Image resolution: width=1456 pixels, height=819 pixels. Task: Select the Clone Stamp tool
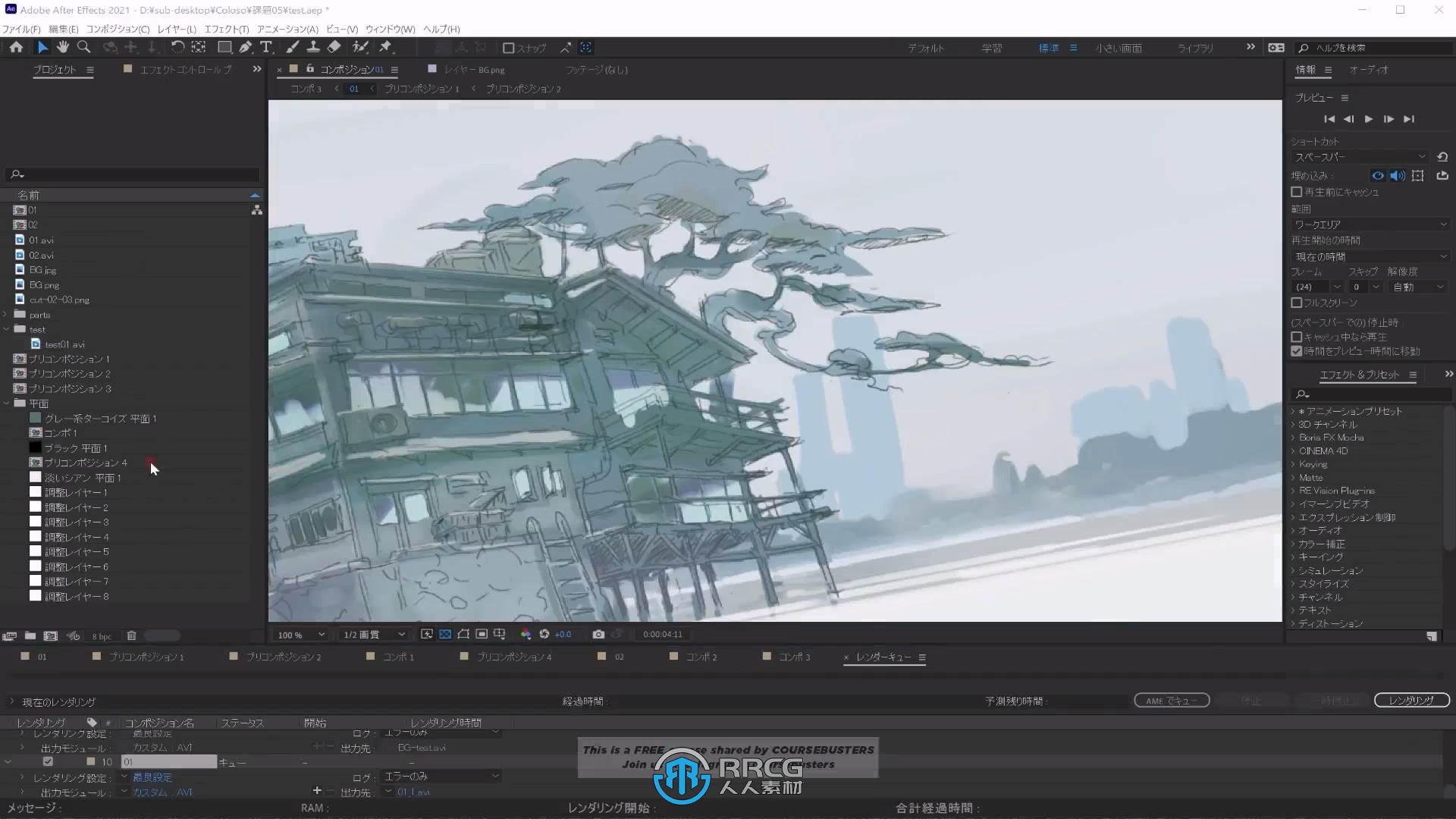tap(312, 47)
